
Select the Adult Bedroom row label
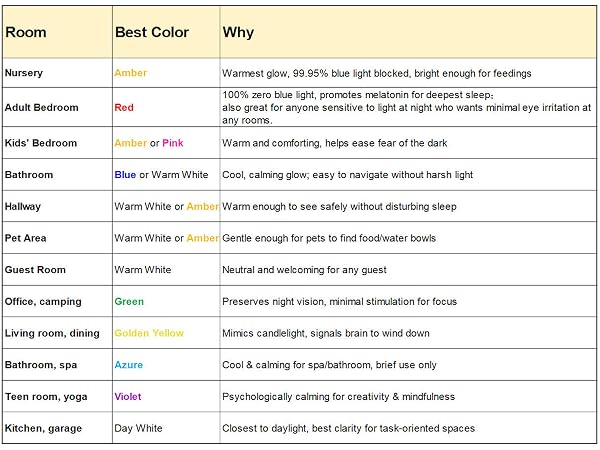click(41, 108)
